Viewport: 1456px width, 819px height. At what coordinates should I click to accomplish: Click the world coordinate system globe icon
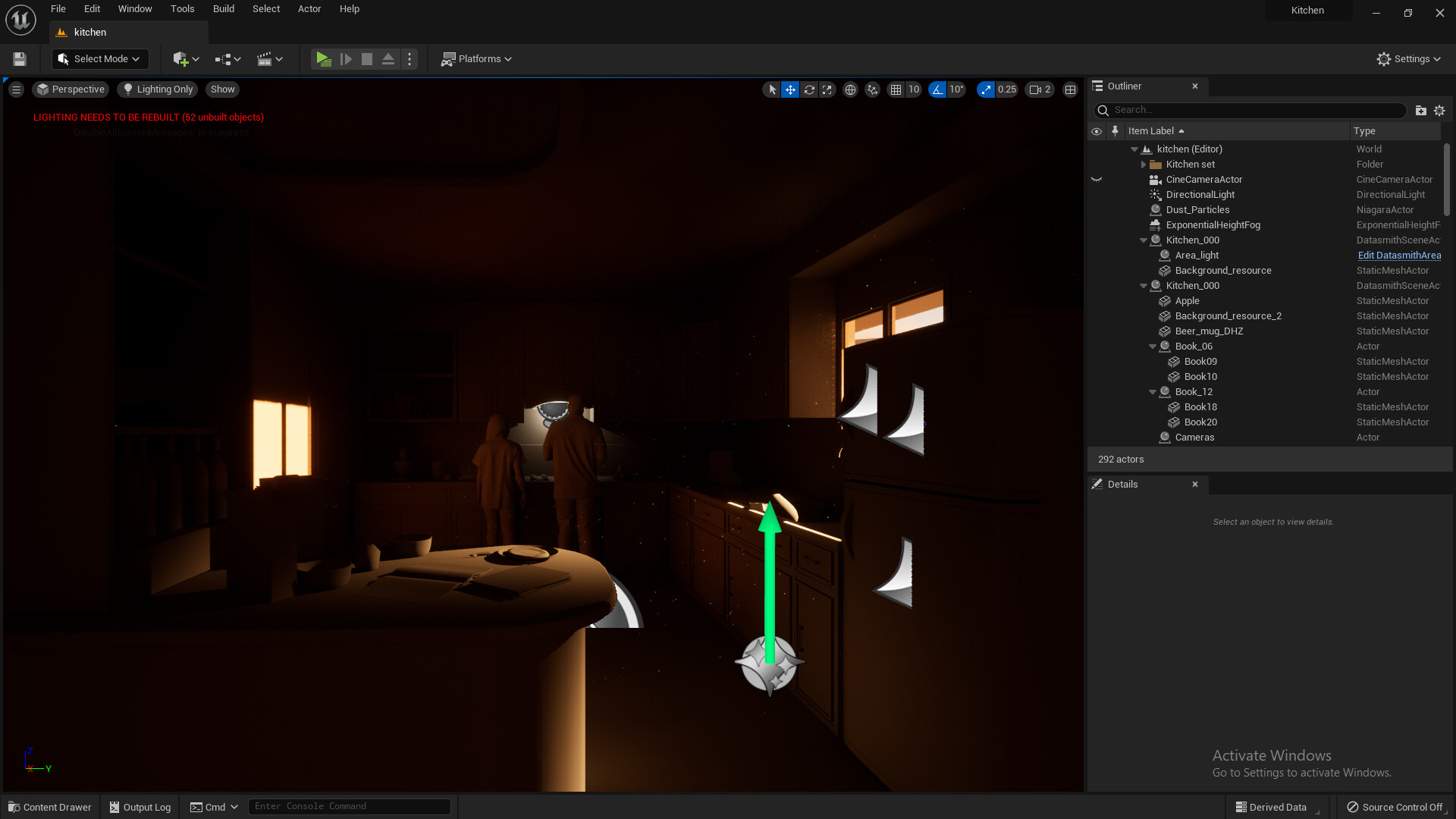click(850, 89)
